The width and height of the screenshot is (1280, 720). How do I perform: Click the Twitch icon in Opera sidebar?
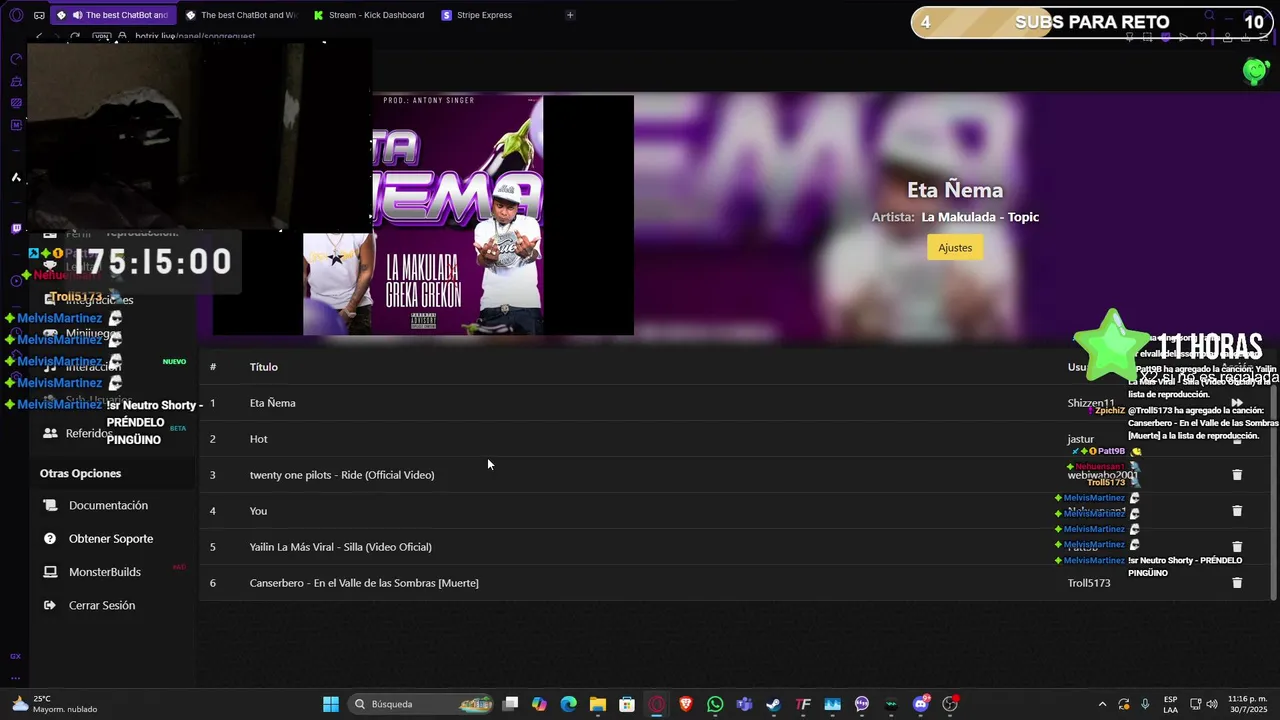click(16, 228)
